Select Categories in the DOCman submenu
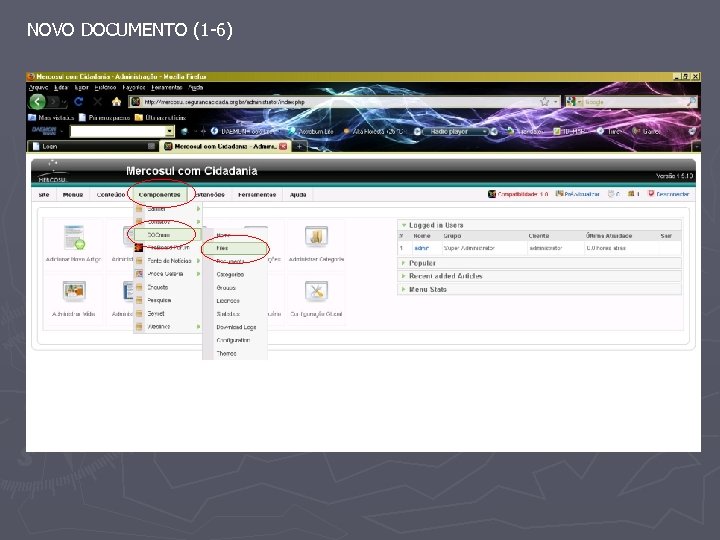This screenshot has width=720, height=540. tap(230, 274)
